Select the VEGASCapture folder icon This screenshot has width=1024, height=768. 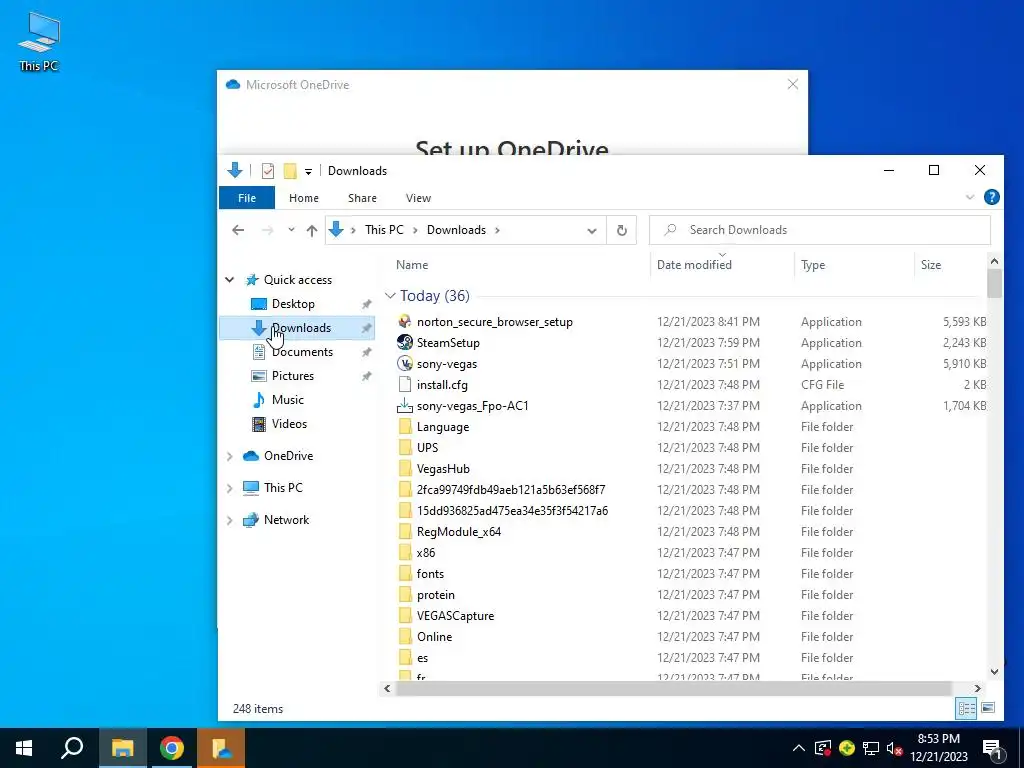tap(405, 616)
